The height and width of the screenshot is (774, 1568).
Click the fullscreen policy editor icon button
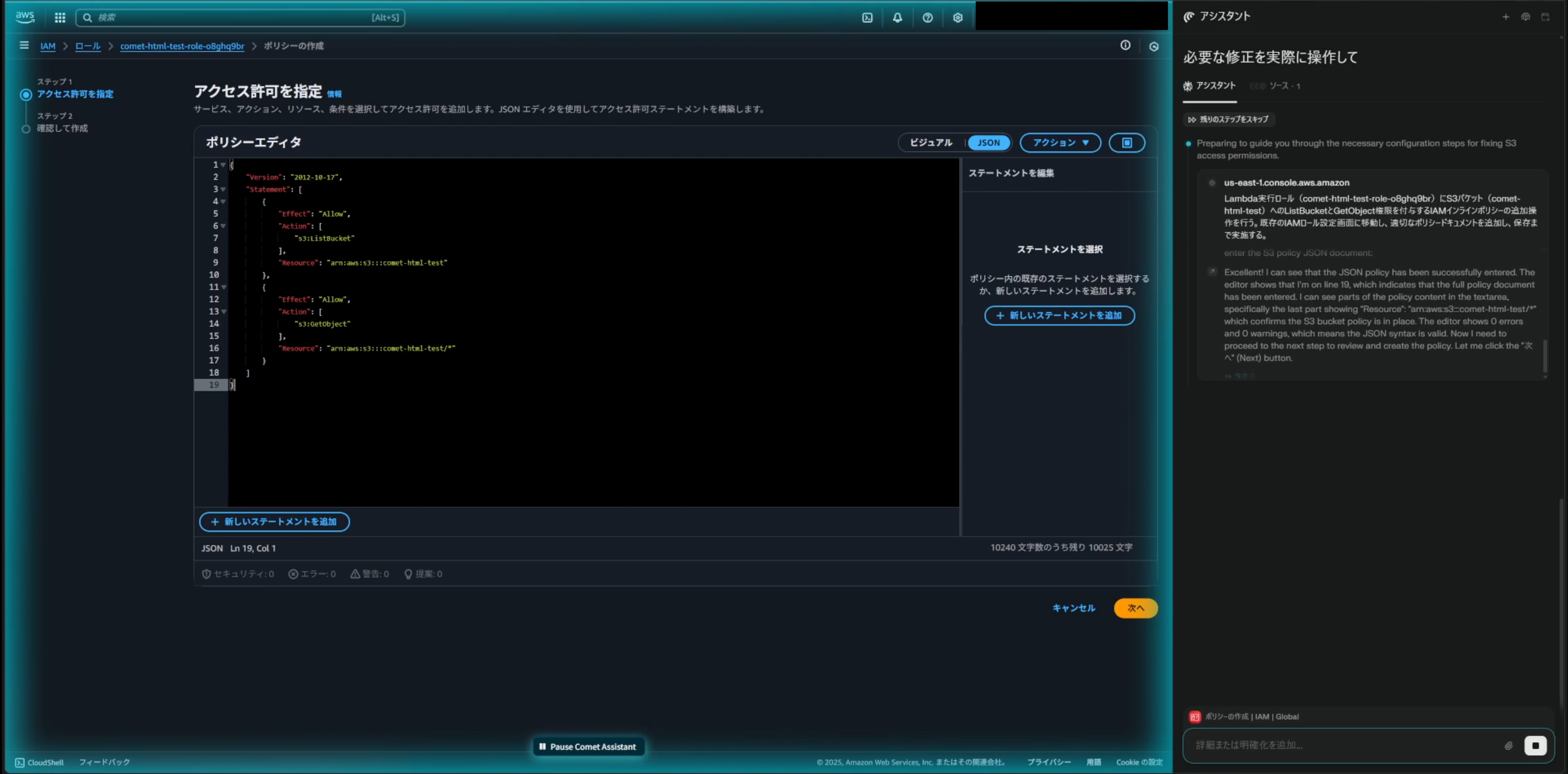1127,142
